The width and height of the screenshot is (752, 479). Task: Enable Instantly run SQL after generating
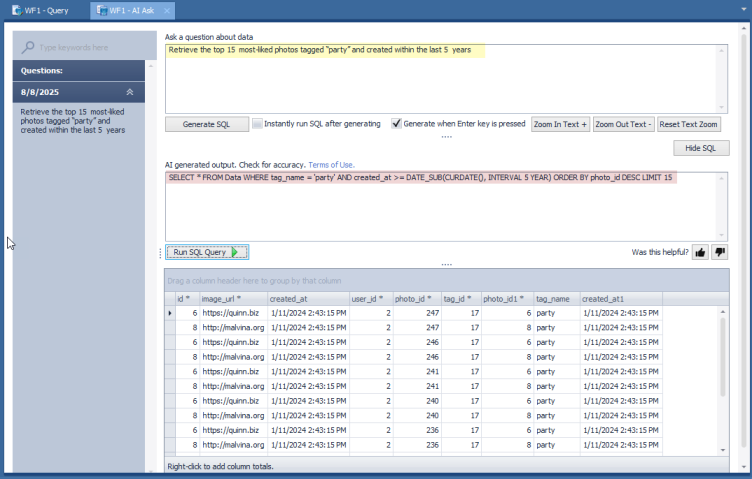[x=257, y=124]
